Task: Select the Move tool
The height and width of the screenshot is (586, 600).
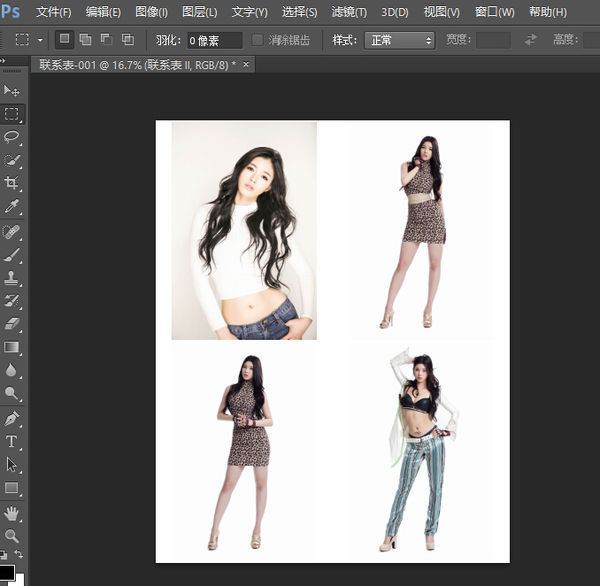Action: pyautogui.click(x=12, y=91)
